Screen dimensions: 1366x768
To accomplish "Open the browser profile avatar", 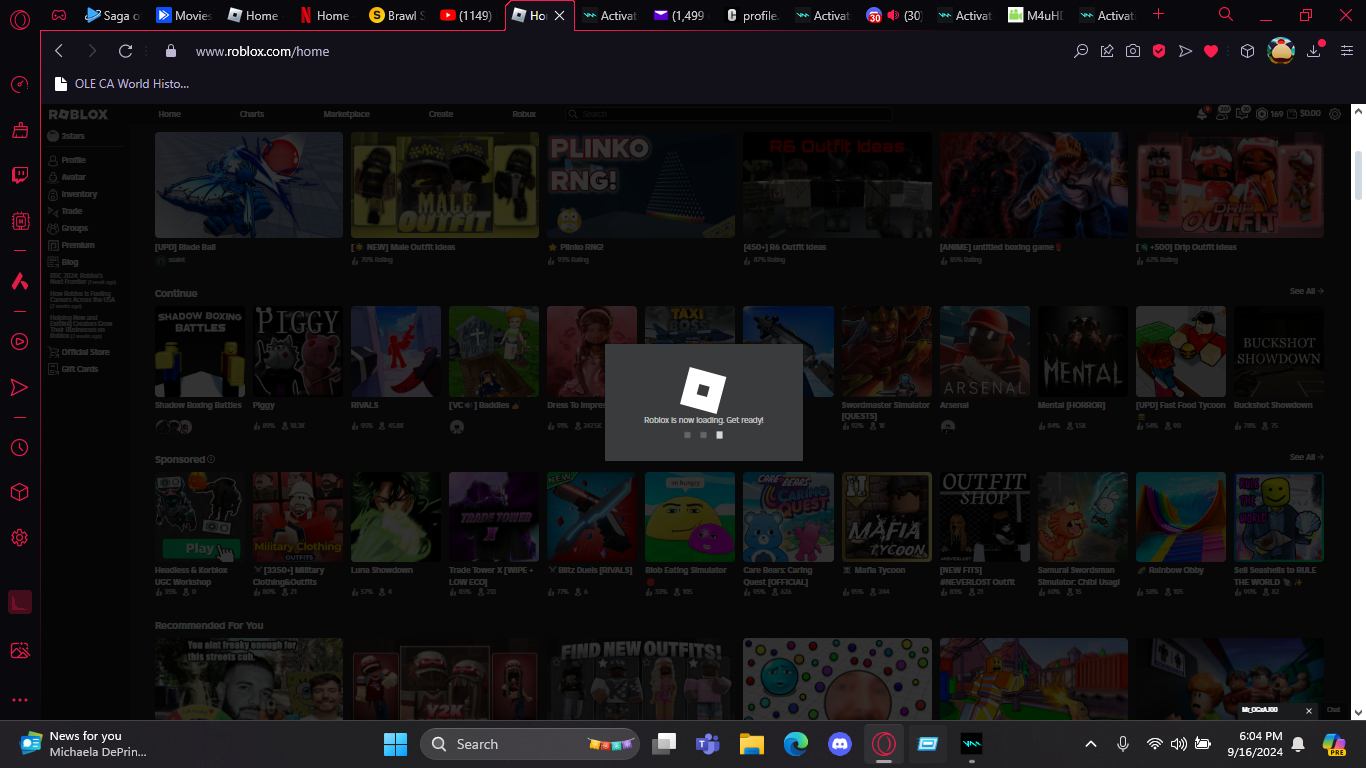I will [1281, 51].
